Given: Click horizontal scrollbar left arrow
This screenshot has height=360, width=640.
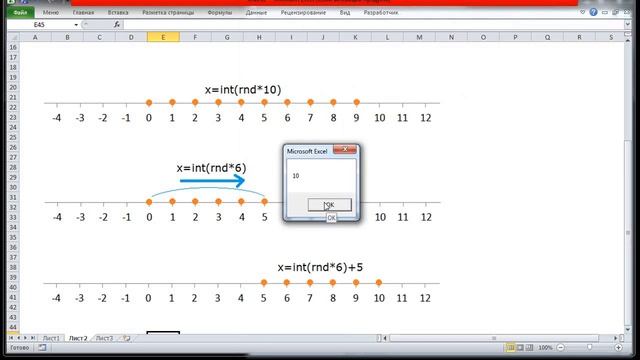Looking at the screenshot, I should pyautogui.click(x=384, y=338).
